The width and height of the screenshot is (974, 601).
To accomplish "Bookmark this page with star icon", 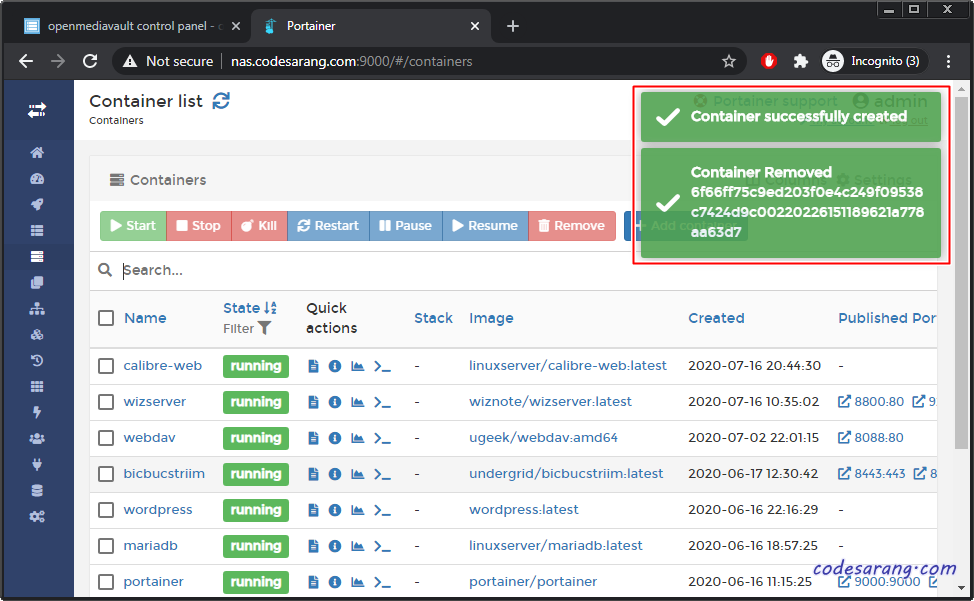I will [x=729, y=61].
